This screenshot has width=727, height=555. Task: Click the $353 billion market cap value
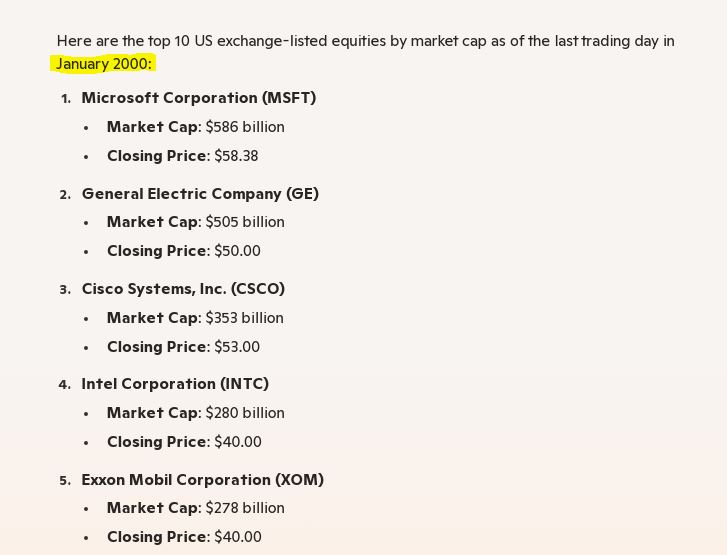click(245, 318)
